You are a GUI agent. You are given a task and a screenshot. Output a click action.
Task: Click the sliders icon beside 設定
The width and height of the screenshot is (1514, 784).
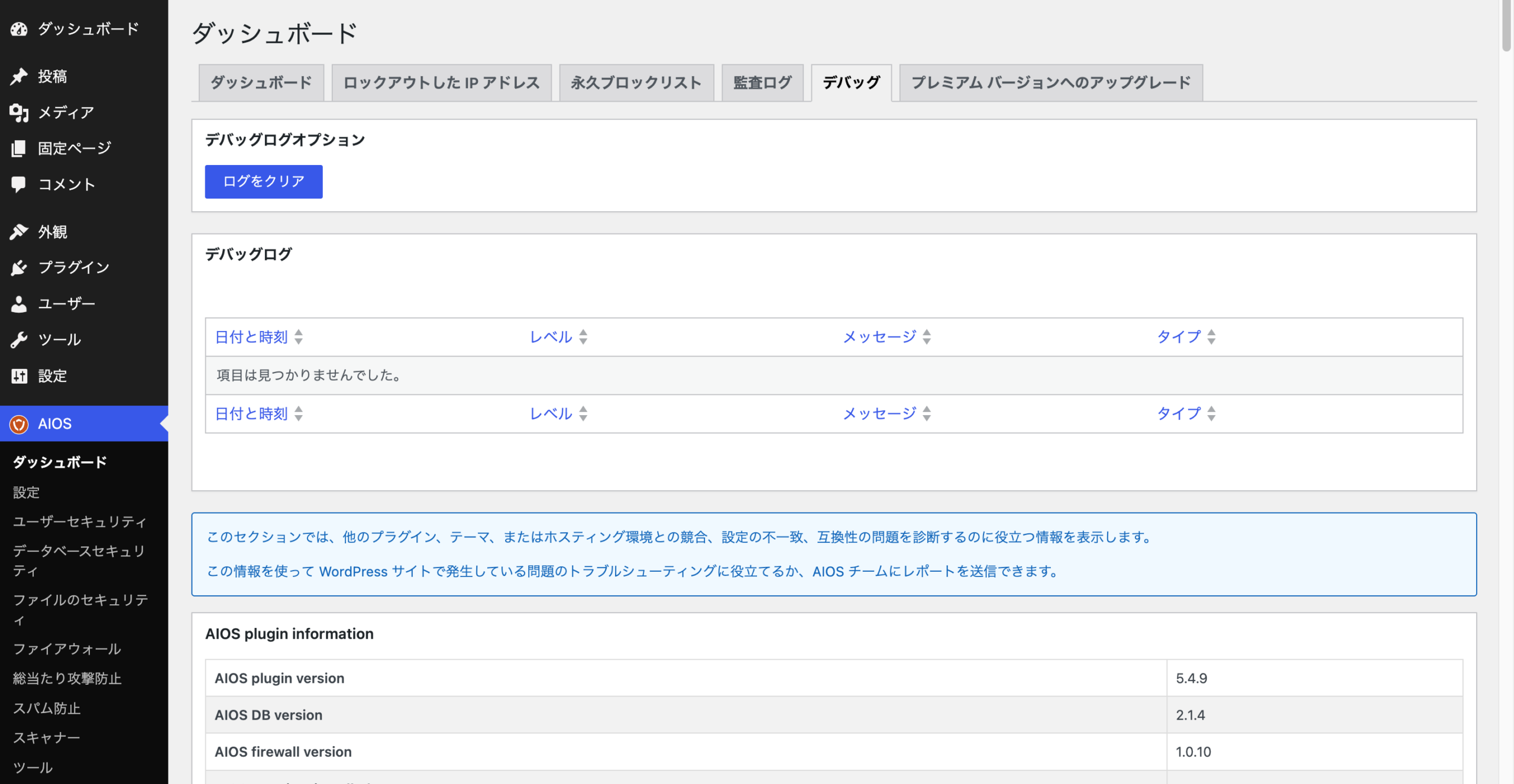pos(19,376)
